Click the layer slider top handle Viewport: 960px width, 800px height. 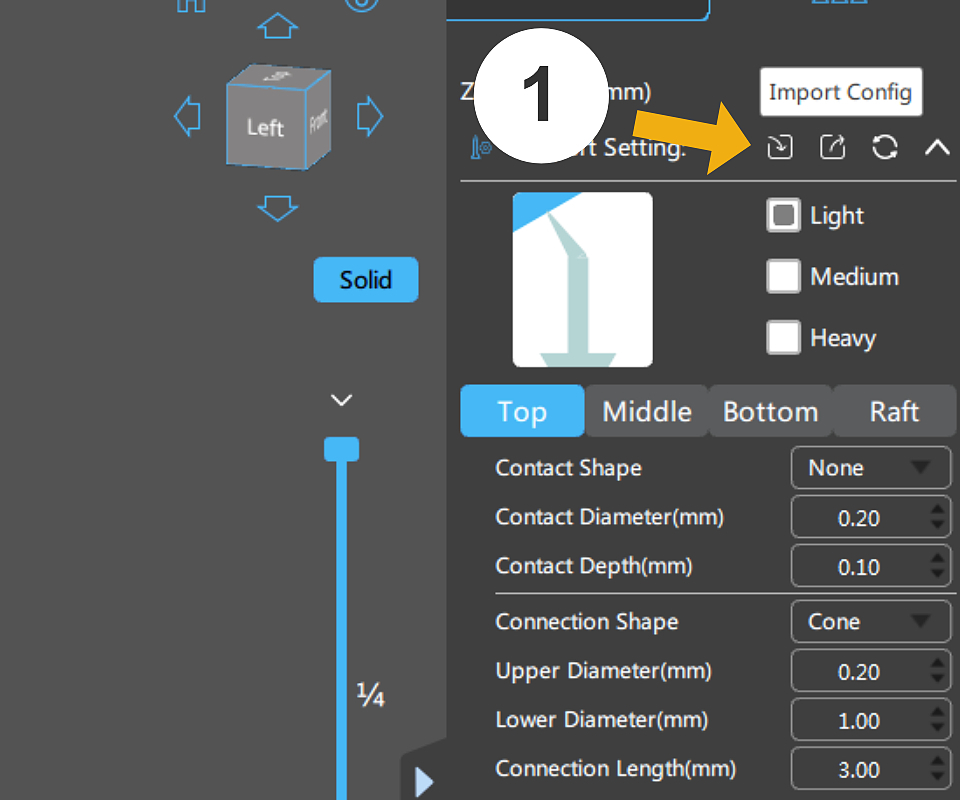point(341,449)
